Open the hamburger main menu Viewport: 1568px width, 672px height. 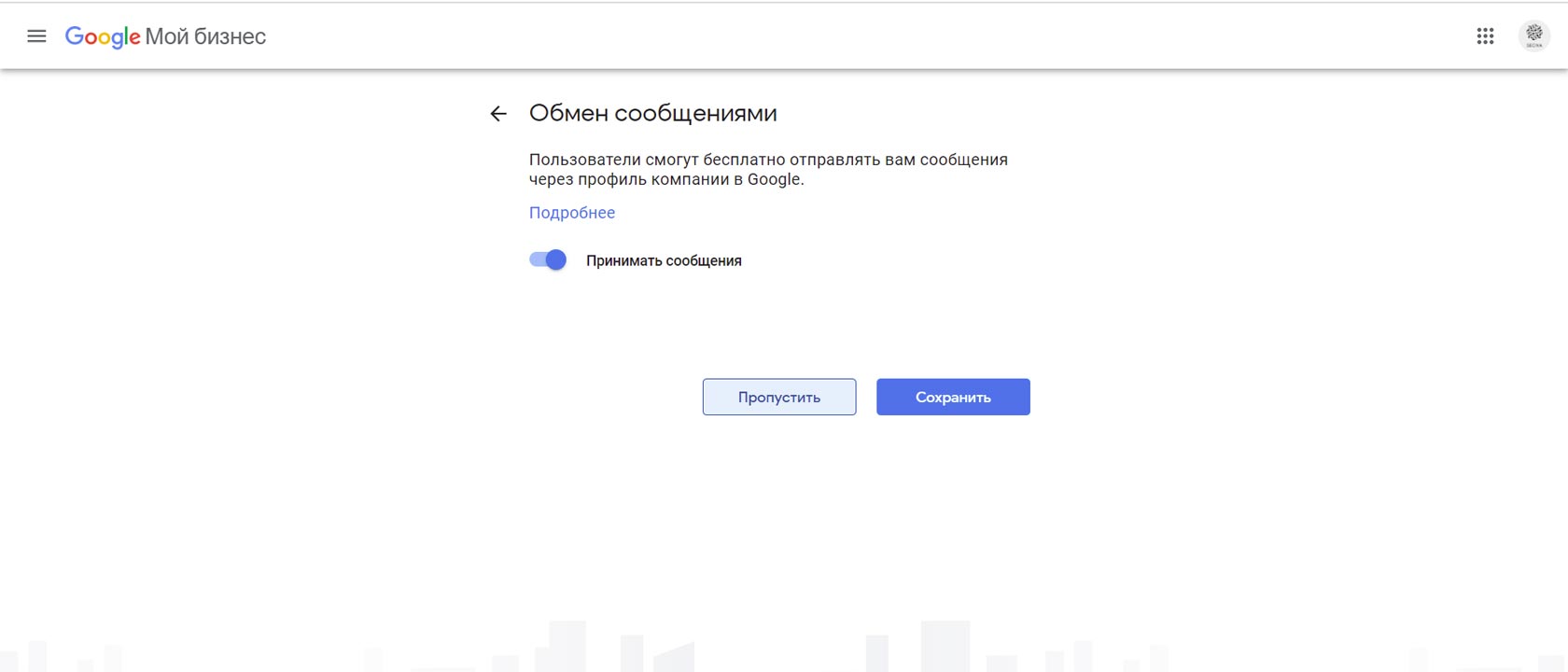36,36
